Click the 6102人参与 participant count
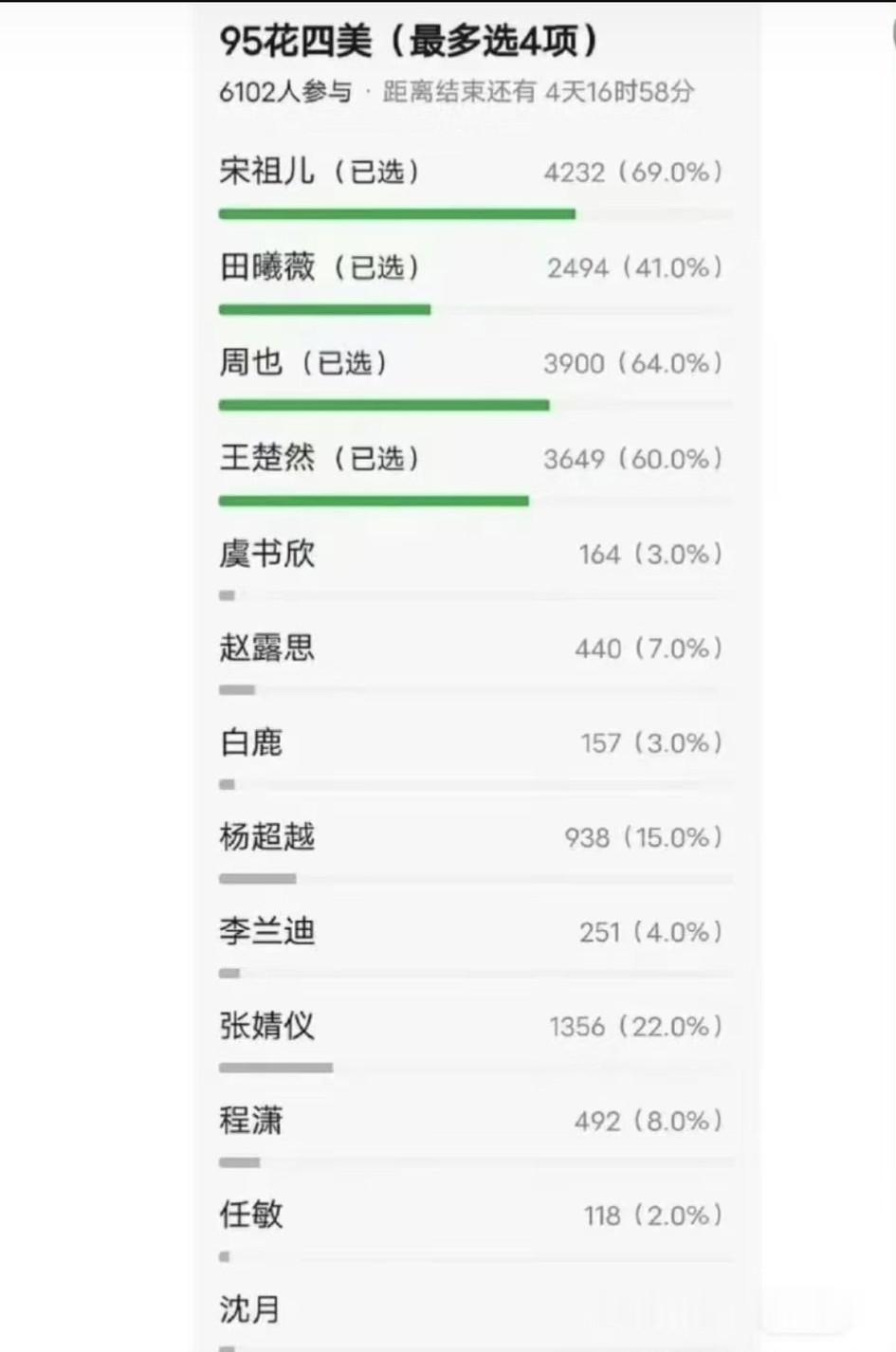 pyautogui.click(x=285, y=92)
